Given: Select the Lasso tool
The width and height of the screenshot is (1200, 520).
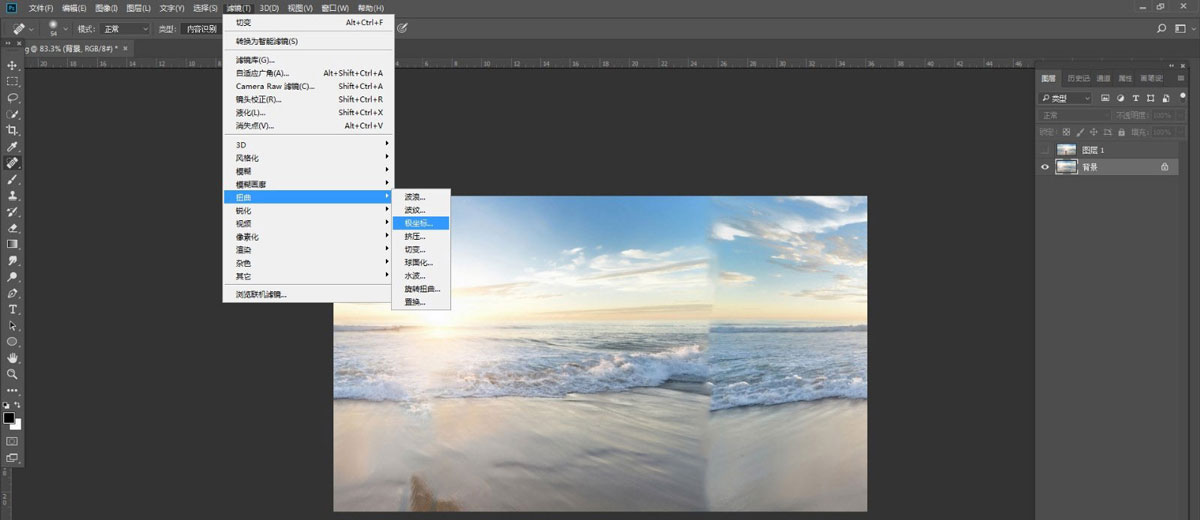Looking at the screenshot, I should tap(12, 98).
